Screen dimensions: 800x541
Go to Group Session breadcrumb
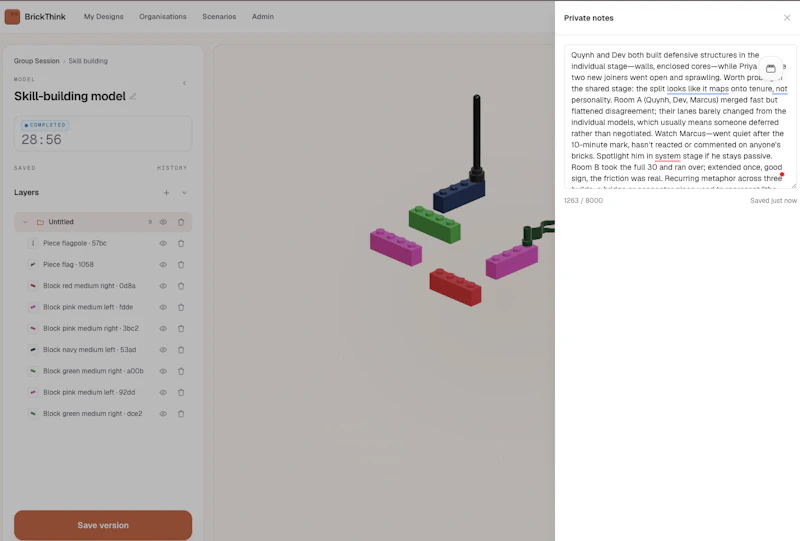click(x=37, y=61)
